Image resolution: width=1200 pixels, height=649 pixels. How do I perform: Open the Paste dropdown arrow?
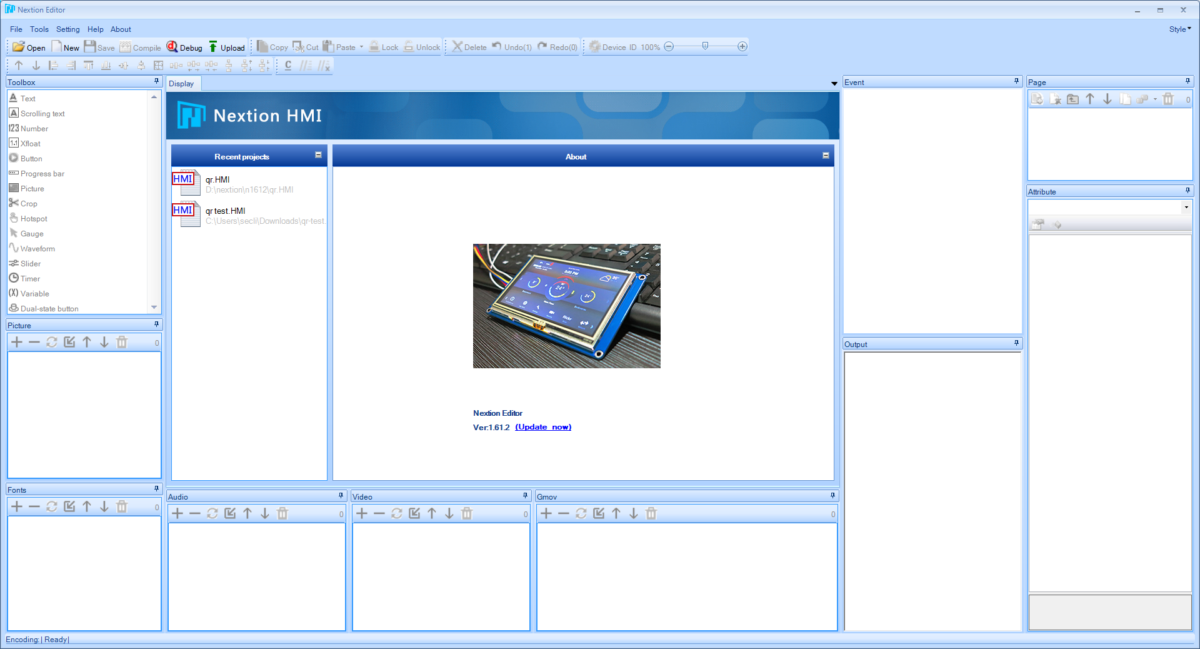click(361, 46)
